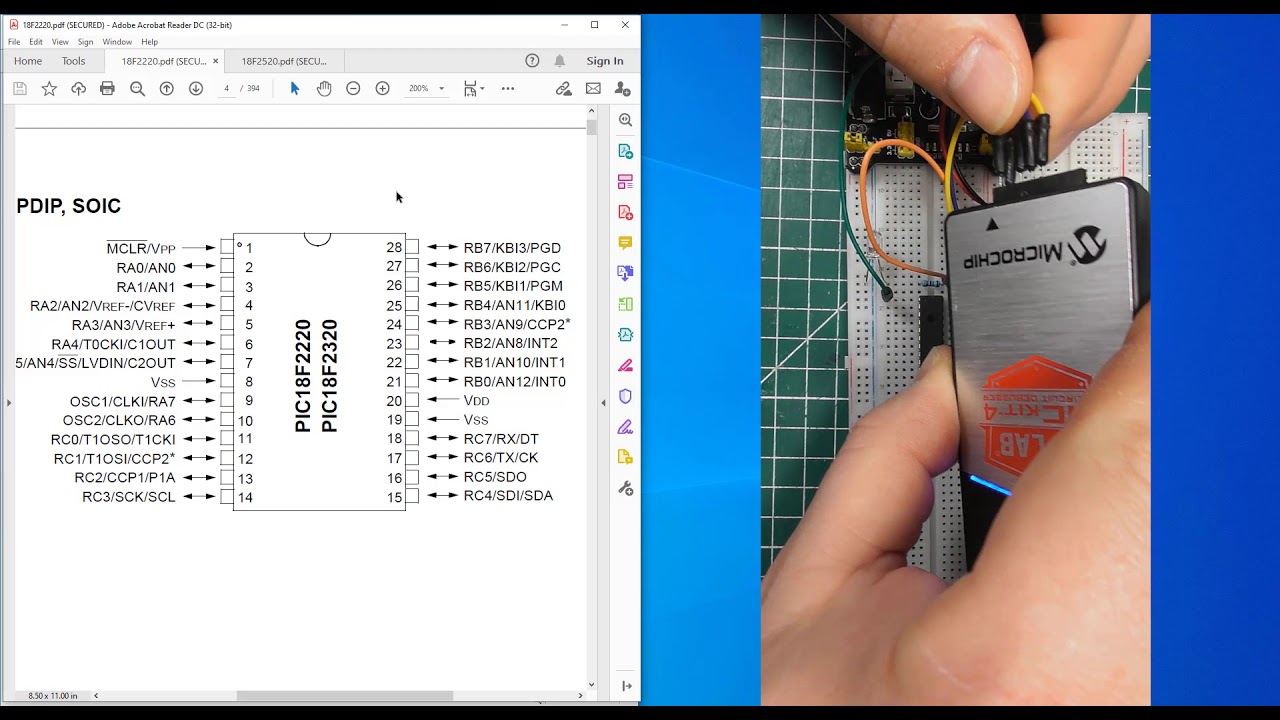Share a link to this file

pyautogui.click(x=564, y=89)
